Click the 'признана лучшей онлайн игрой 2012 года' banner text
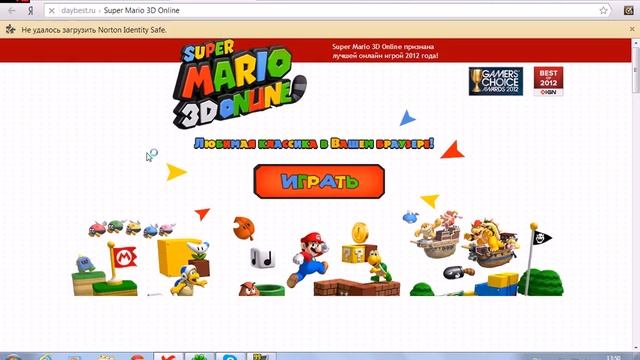 coord(385,51)
